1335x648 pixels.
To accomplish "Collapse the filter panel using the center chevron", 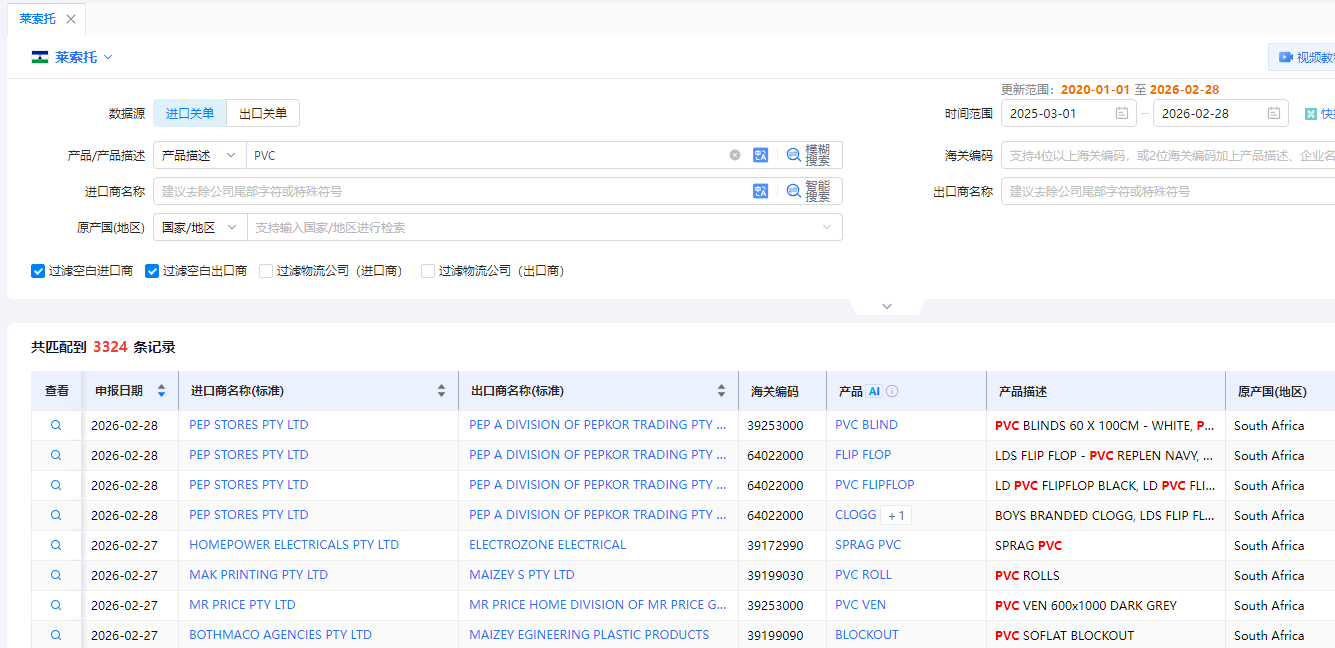I will tap(886, 306).
